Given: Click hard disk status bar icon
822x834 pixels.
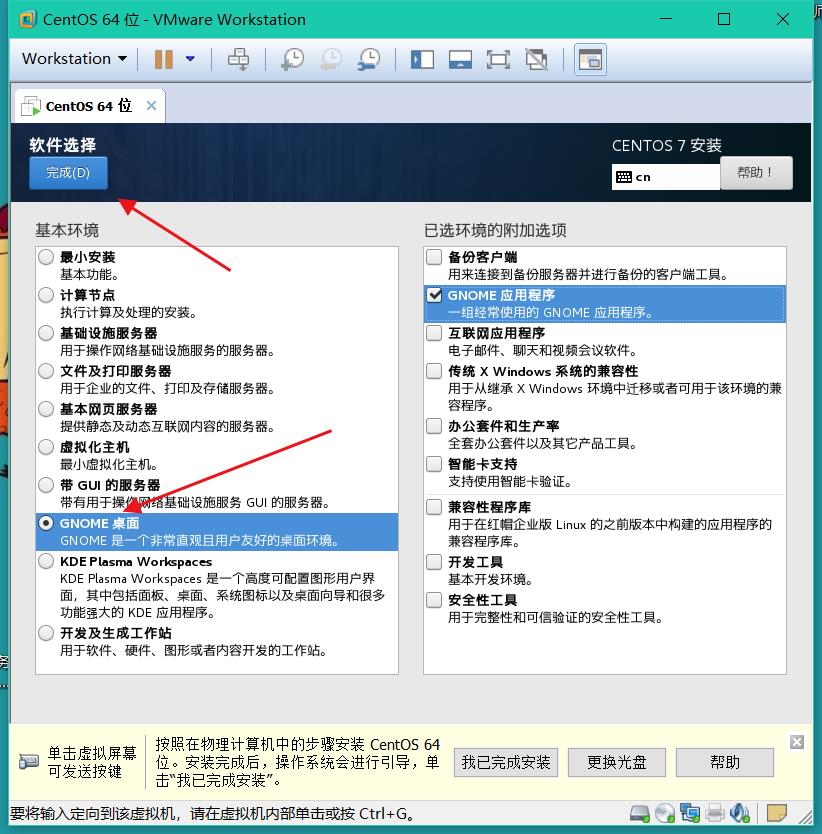Looking at the screenshot, I should (640, 813).
